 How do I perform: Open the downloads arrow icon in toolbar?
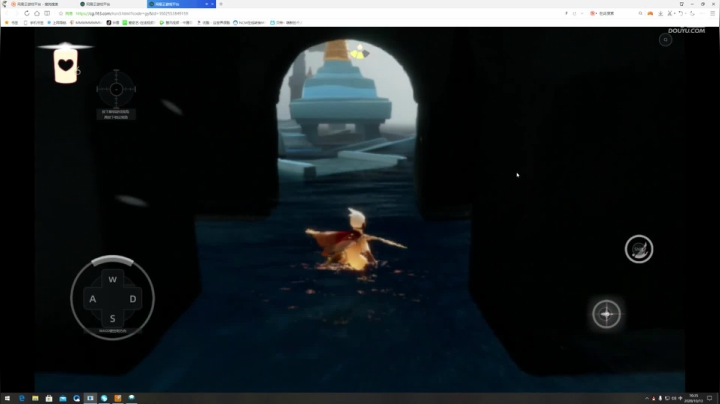[x=660, y=13]
